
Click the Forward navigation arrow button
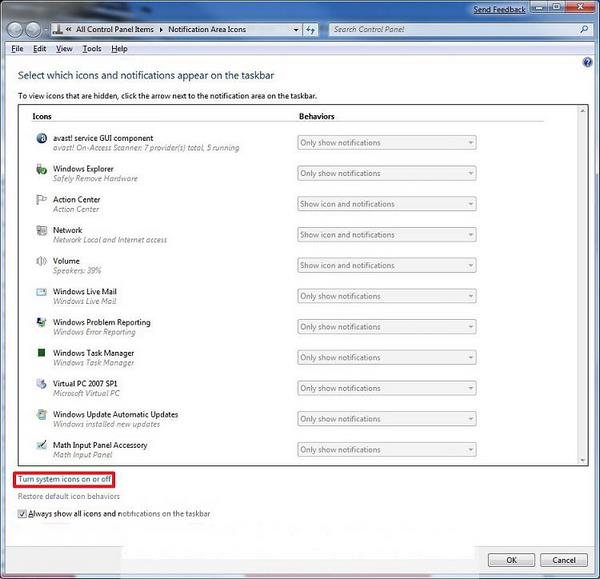tap(33, 29)
